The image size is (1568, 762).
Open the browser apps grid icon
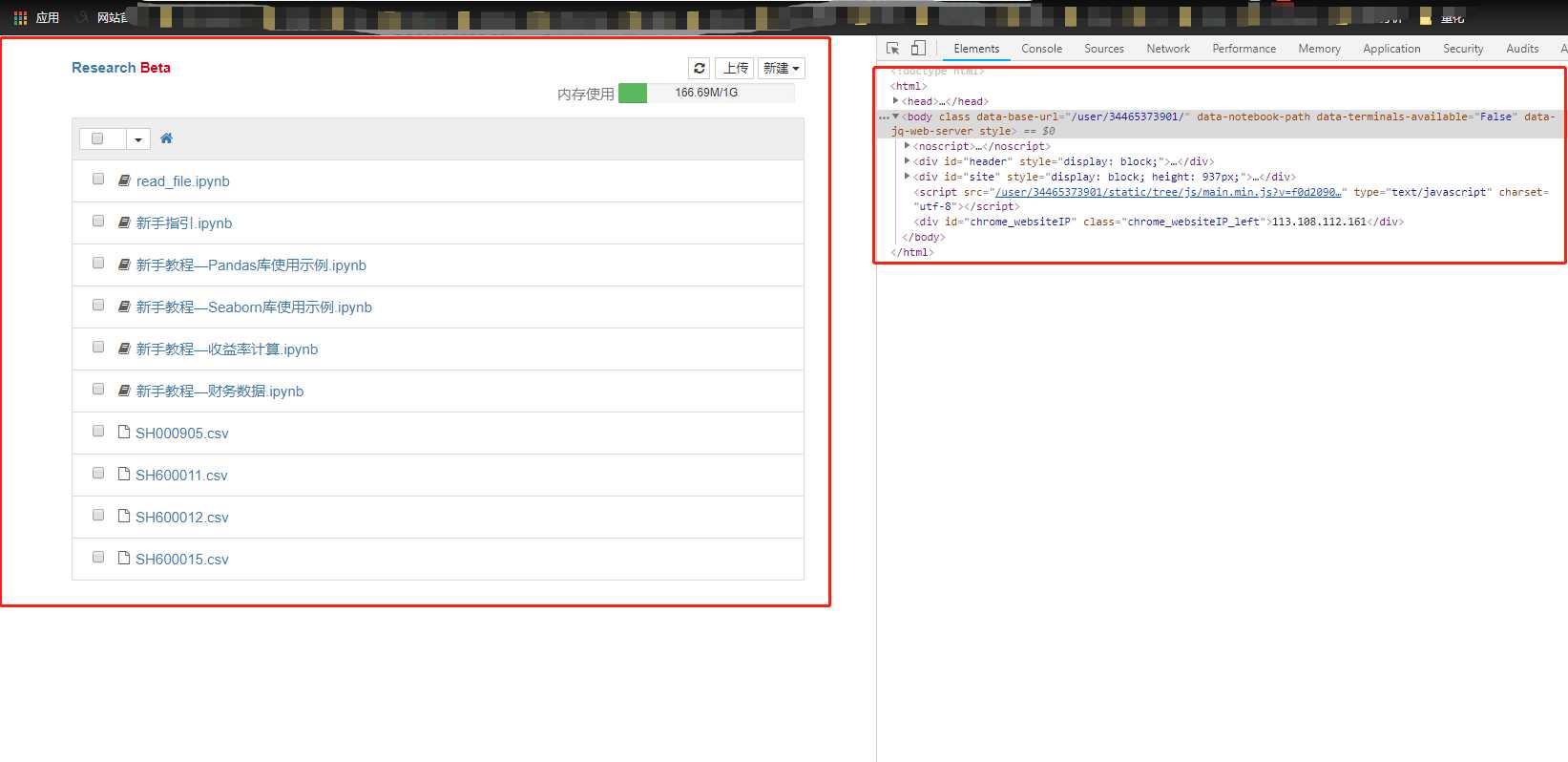[20, 17]
